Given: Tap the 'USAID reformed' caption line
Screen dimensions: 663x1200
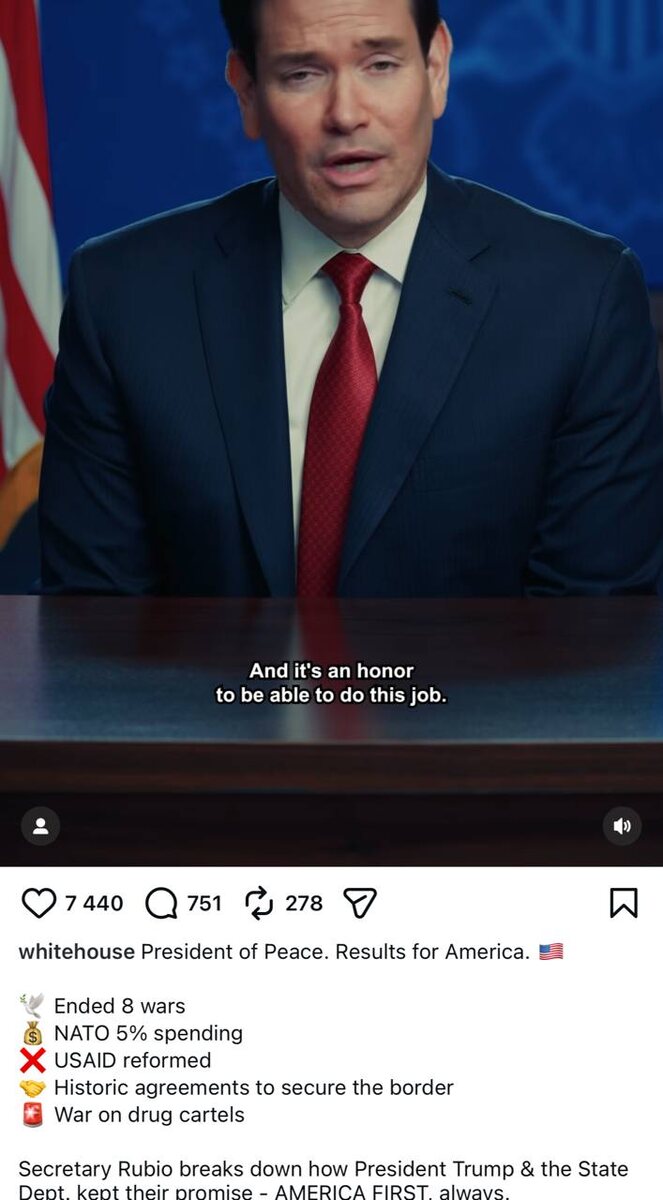Looking at the screenshot, I should [132, 1060].
